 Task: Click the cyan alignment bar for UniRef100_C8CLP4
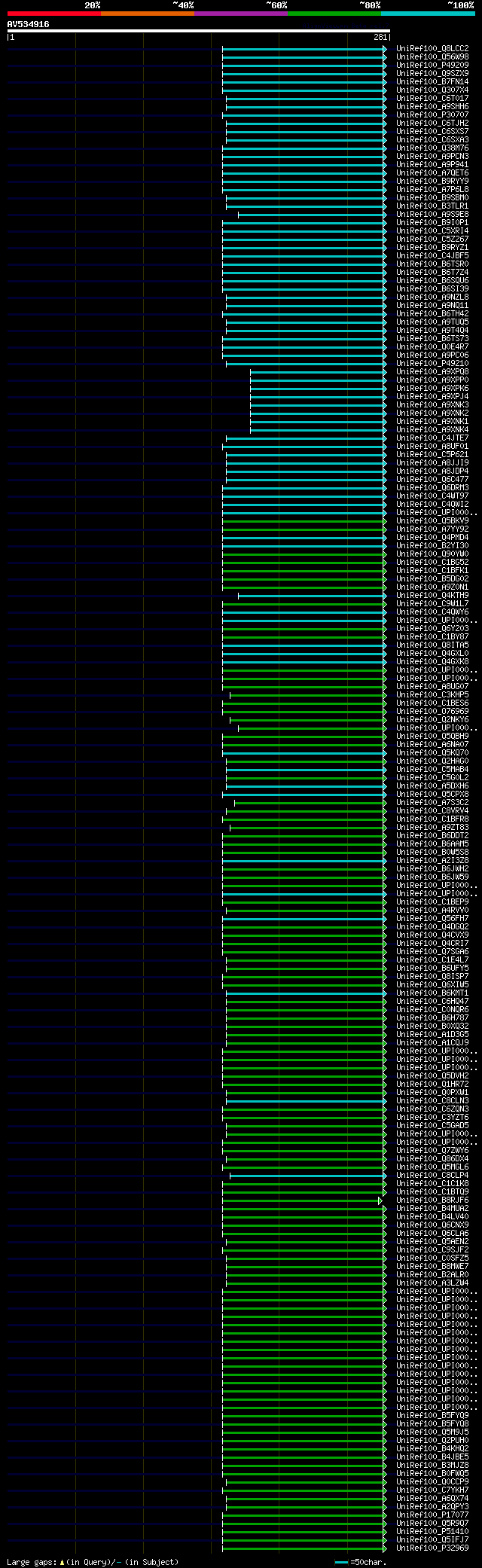click(307, 1175)
